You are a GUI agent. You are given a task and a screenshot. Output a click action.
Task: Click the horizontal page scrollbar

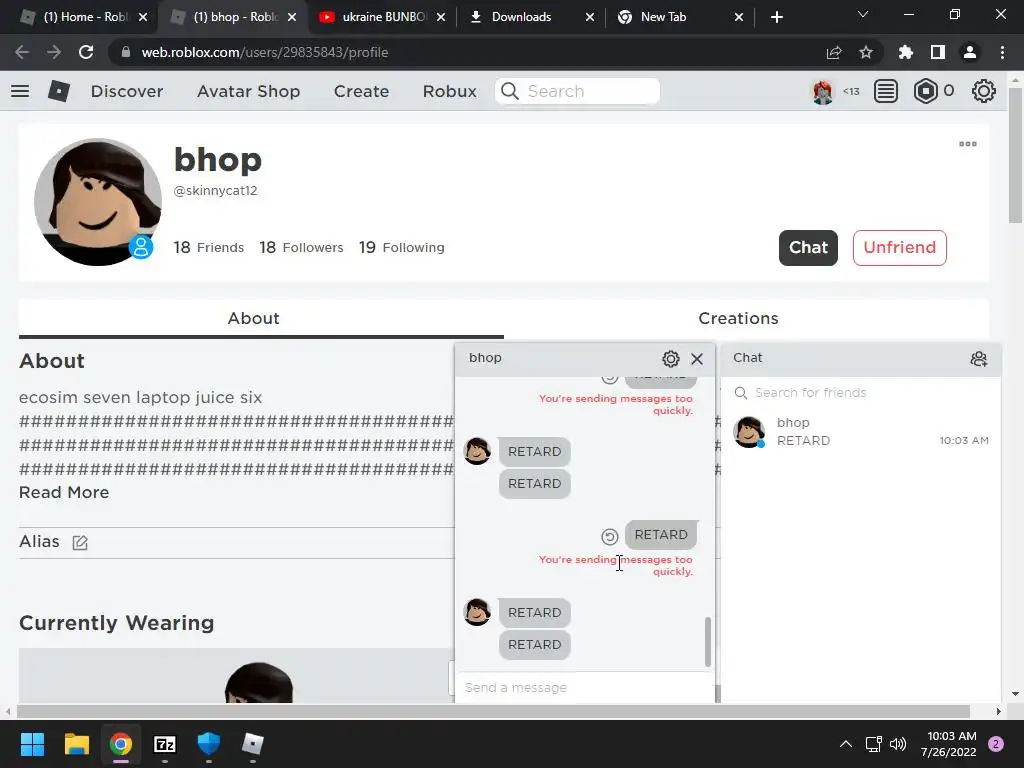[x=493, y=711]
